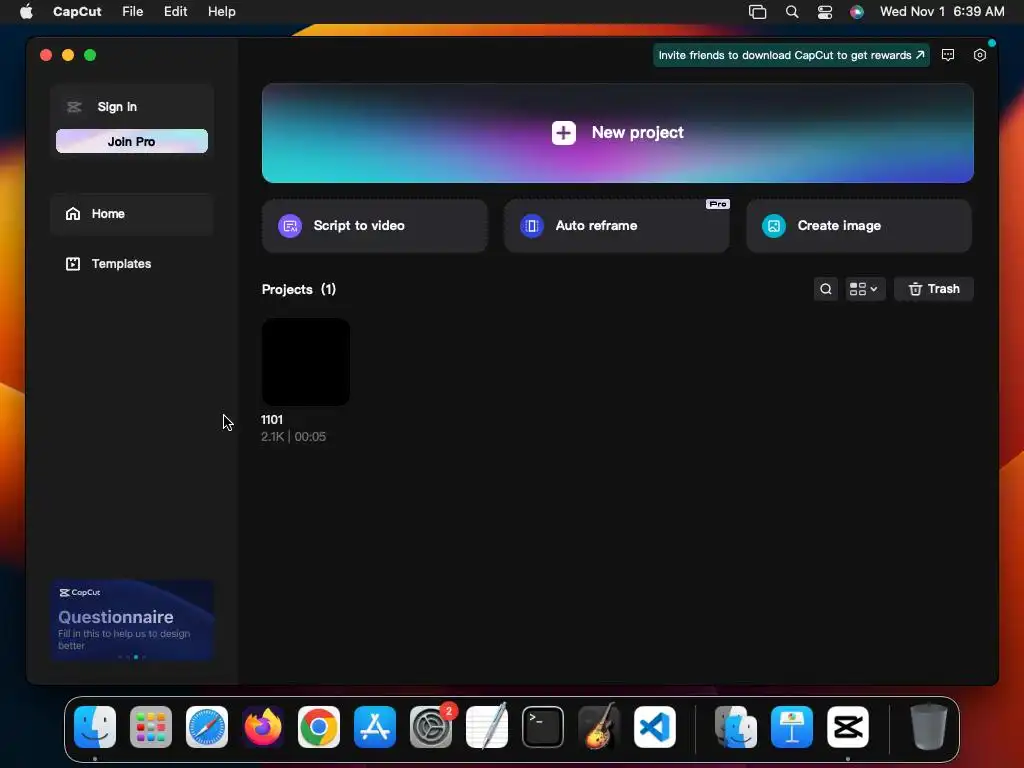
Task: Open Visual Studio Code from the Dock
Action: 654,727
